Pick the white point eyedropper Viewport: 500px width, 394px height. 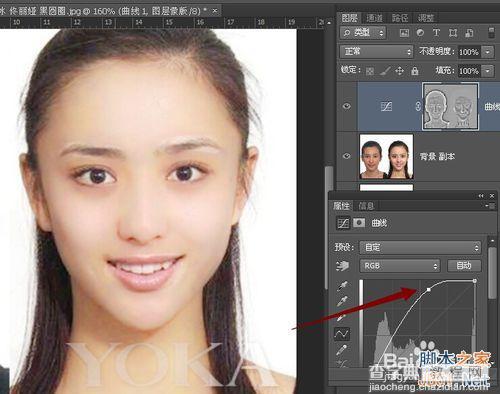coord(342,317)
